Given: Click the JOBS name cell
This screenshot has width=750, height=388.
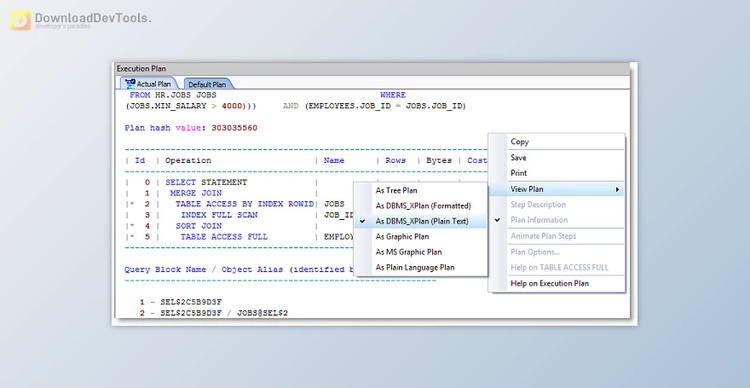Looking at the screenshot, I should [334, 204].
